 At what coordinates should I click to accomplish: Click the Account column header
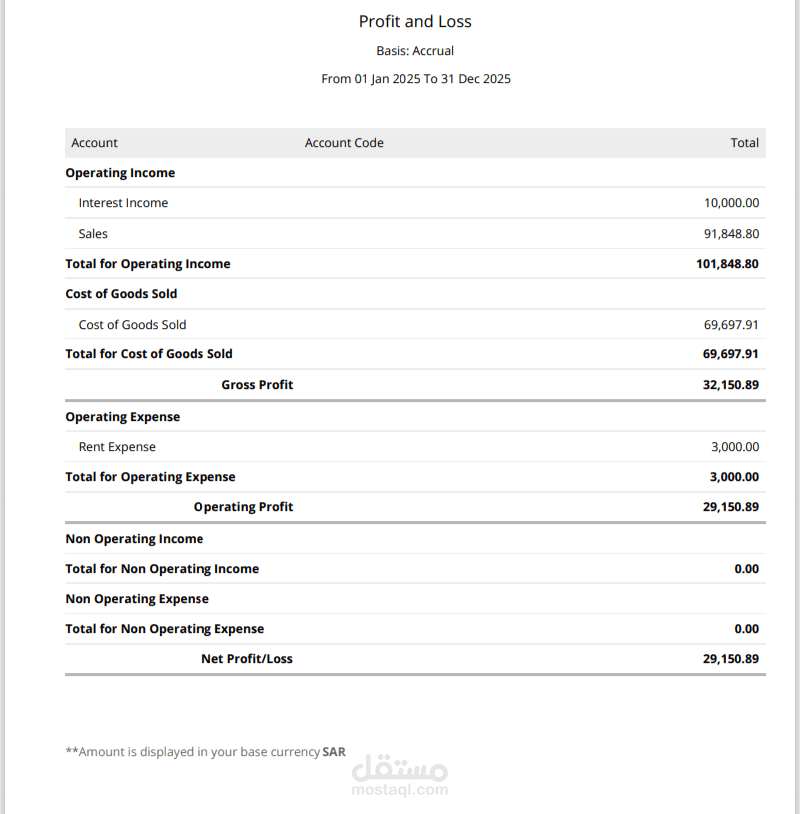(94, 143)
